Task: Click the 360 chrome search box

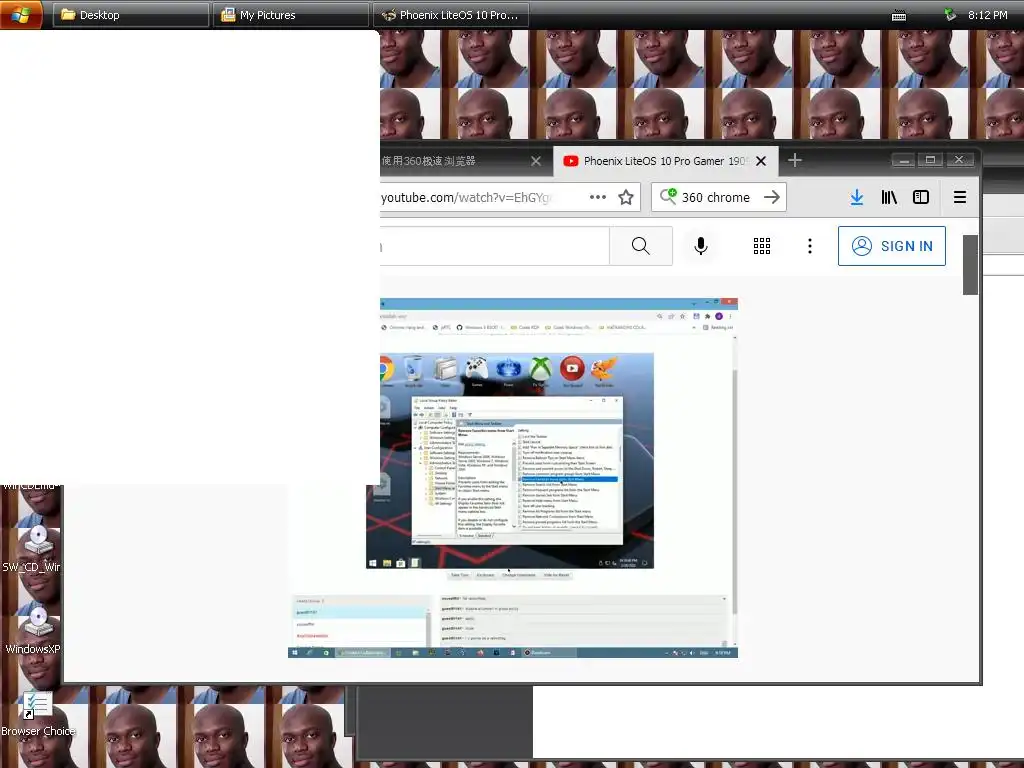Action: click(718, 197)
